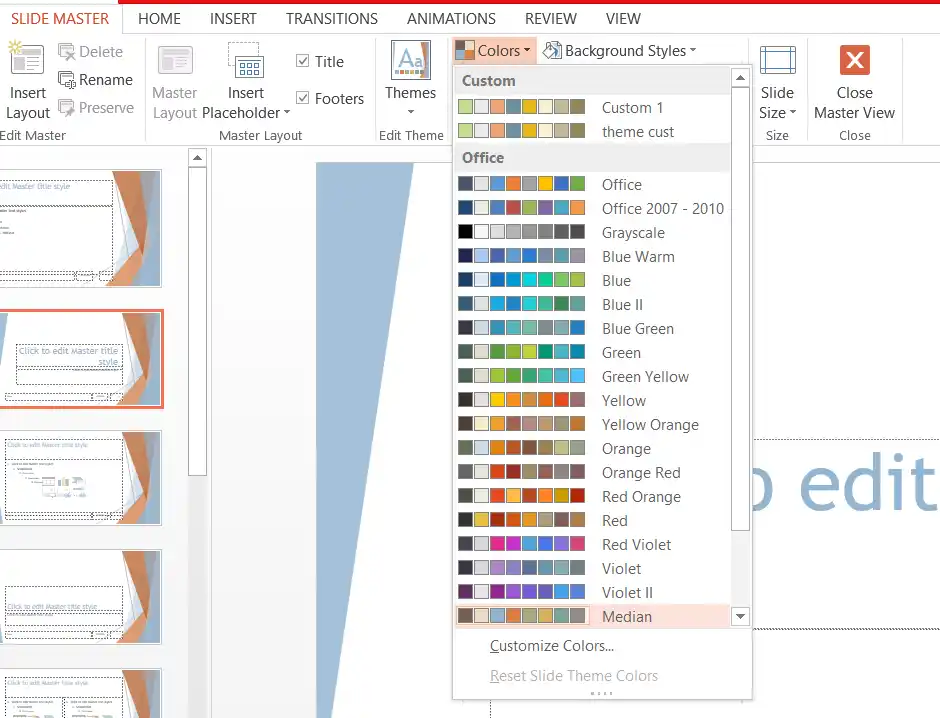940x718 pixels.
Task: Select the third layout thumbnail with content icons
Action: tap(80, 478)
